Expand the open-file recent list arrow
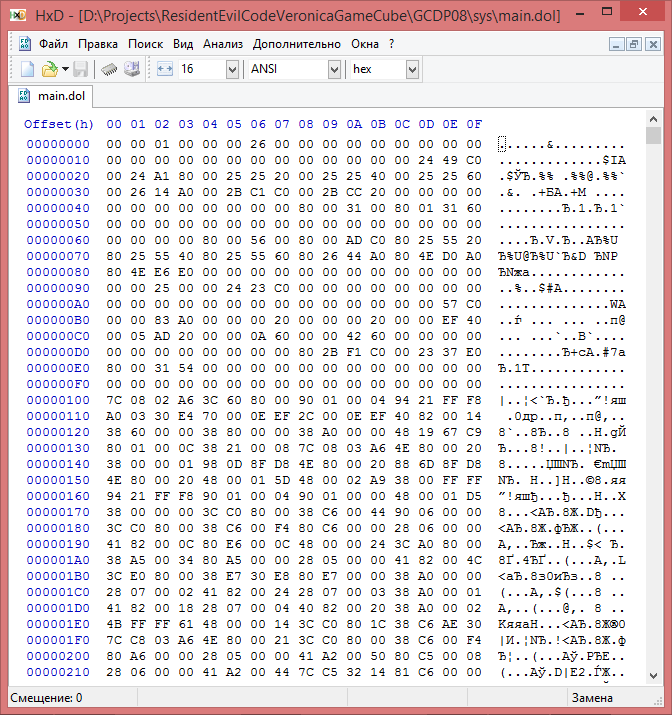672x715 pixels. [x=65, y=69]
